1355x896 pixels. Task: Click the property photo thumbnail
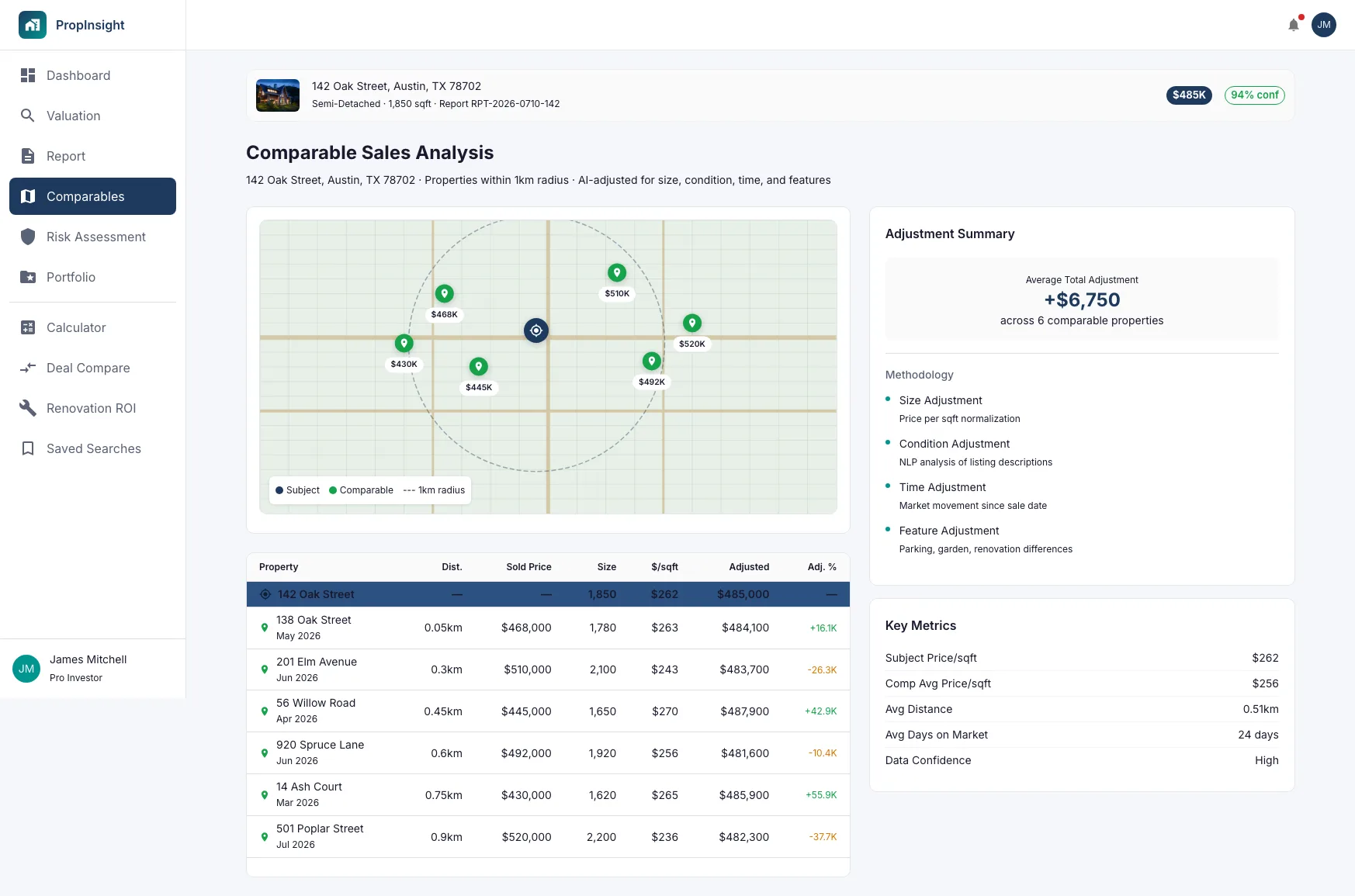[x=278, y=95]
